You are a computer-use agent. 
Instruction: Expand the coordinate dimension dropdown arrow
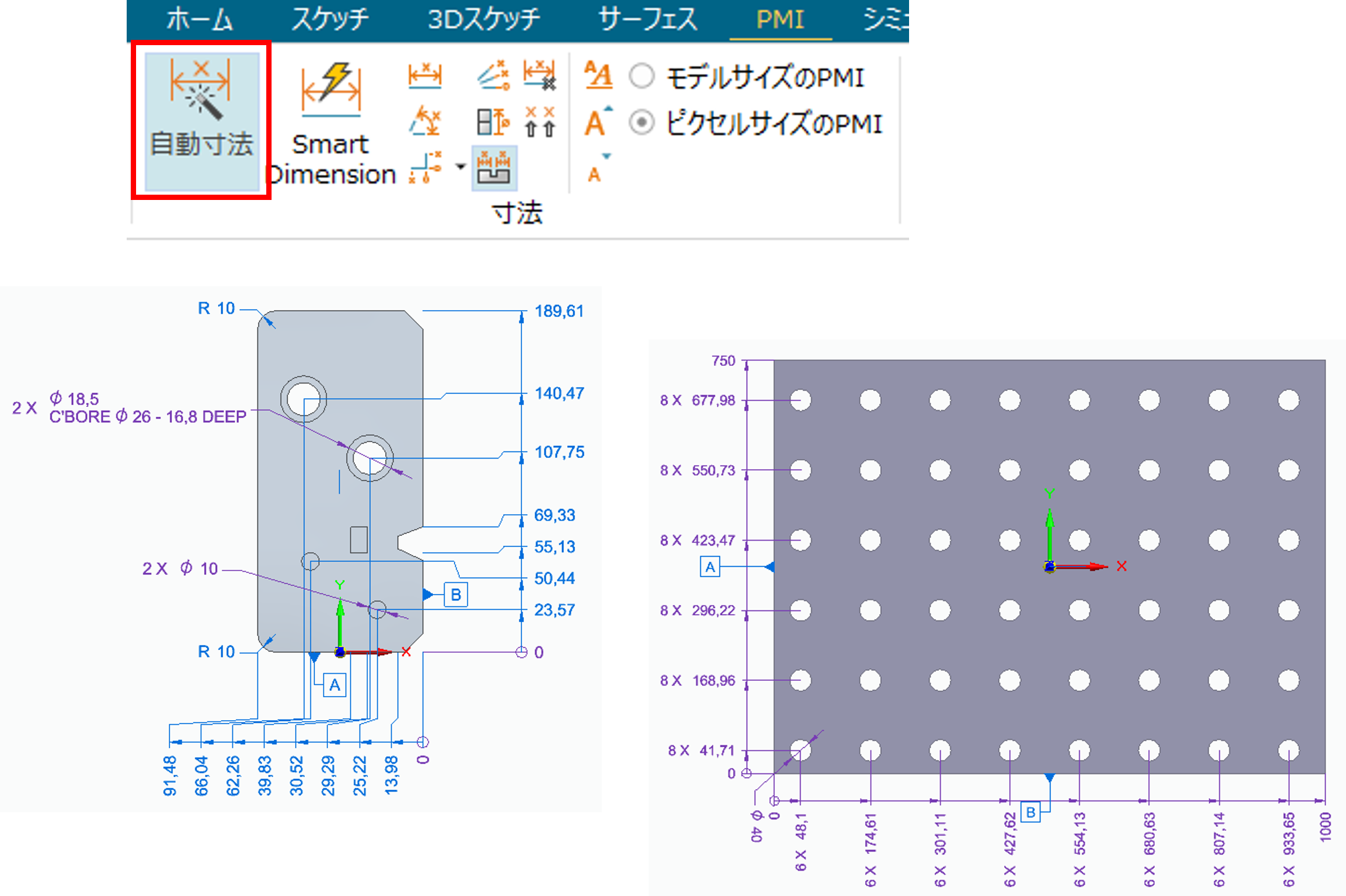pos(460,167)
